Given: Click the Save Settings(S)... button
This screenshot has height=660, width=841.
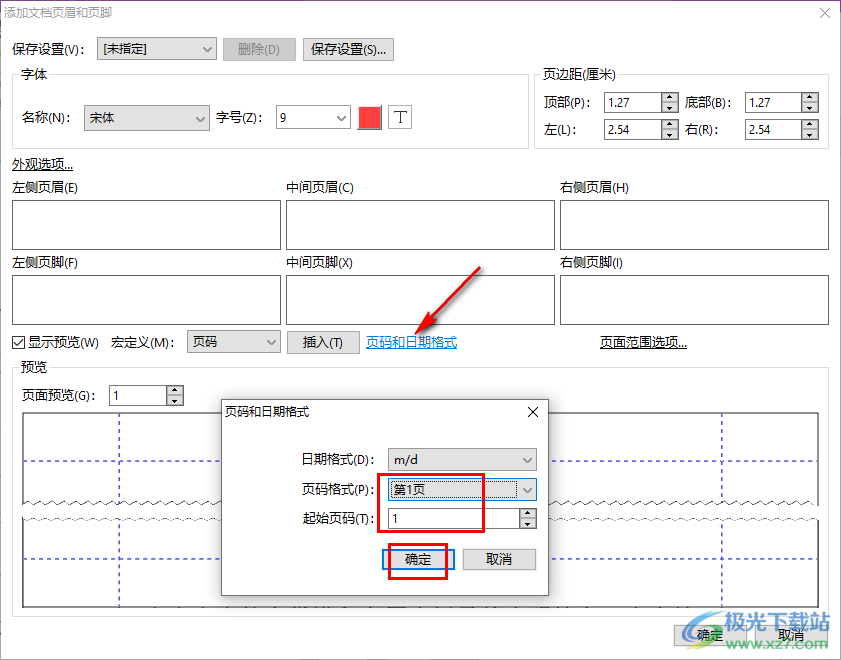Looking at the screenshot, I should (x=348, y=49).
